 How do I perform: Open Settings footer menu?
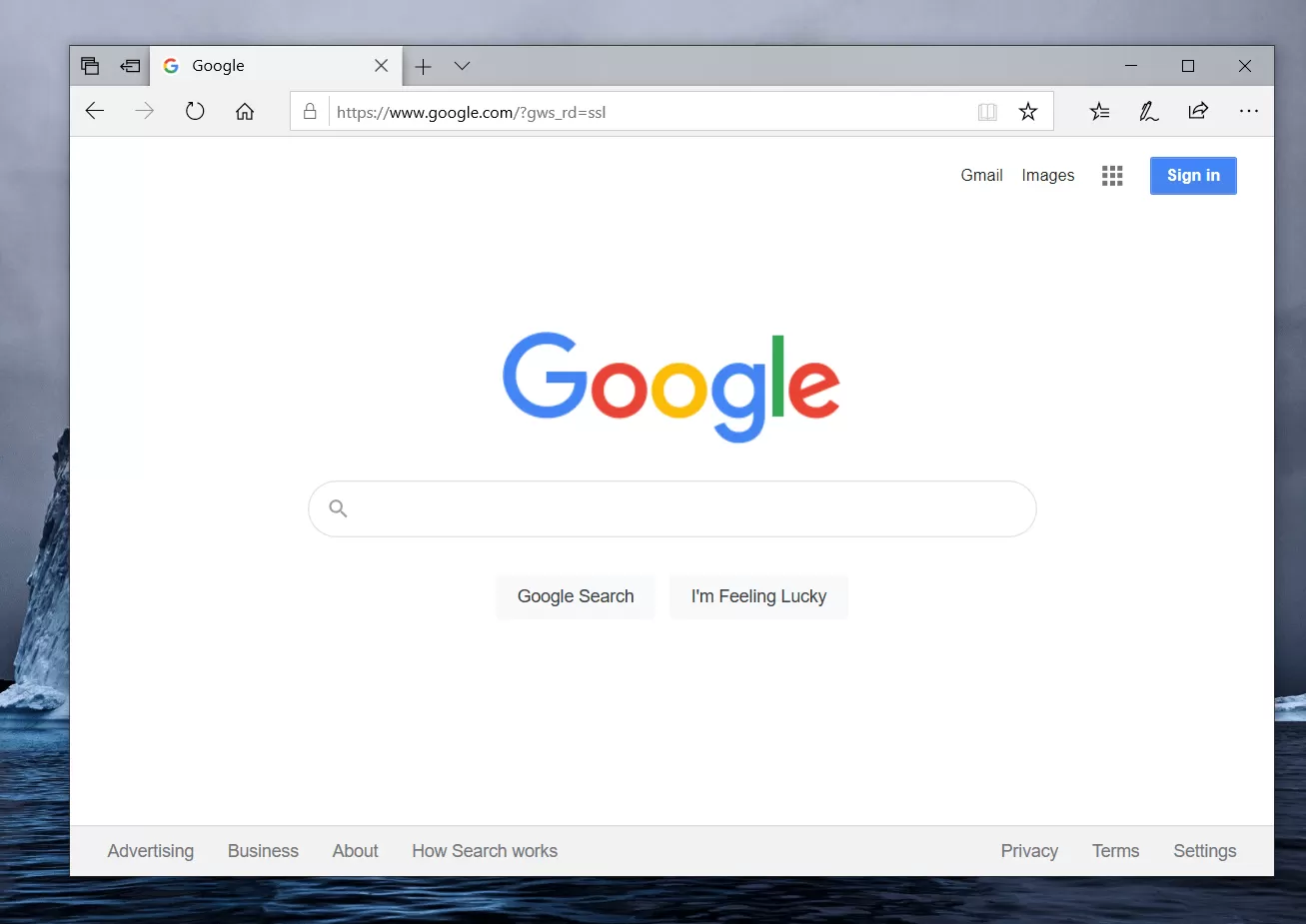pos(1205,851)
